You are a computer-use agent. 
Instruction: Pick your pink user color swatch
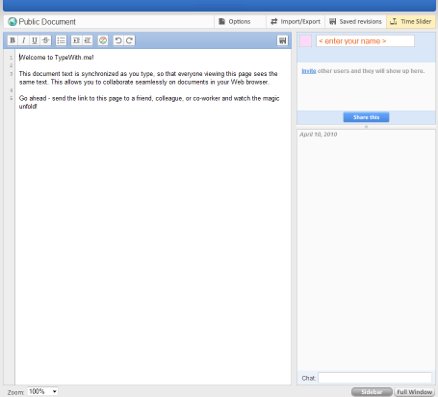tap(306, 41)
